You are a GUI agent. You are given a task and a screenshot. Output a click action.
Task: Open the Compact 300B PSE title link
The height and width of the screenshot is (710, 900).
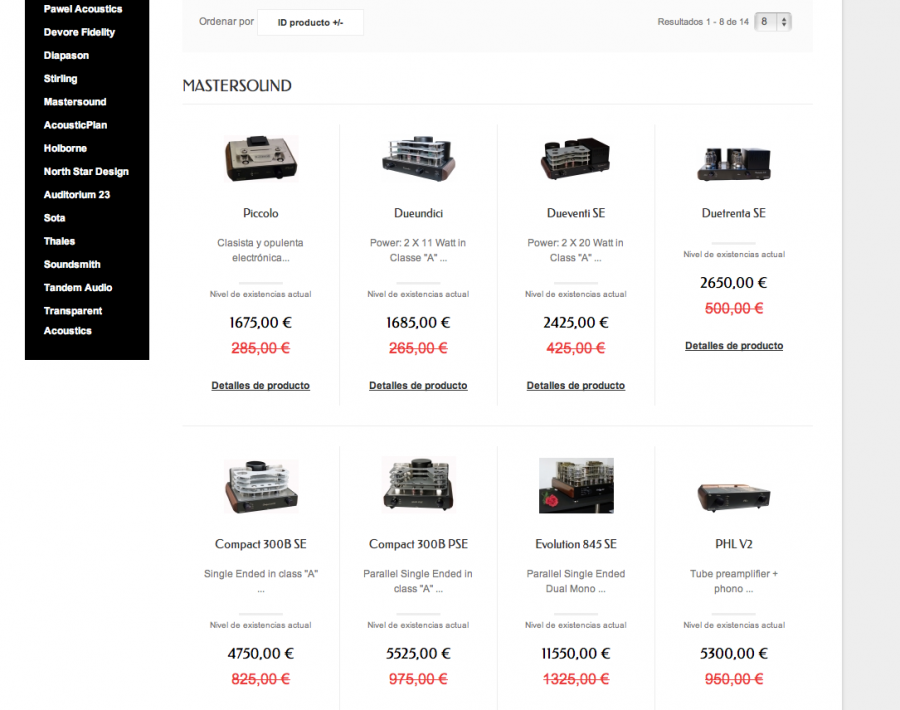click(x=418, y=544)
